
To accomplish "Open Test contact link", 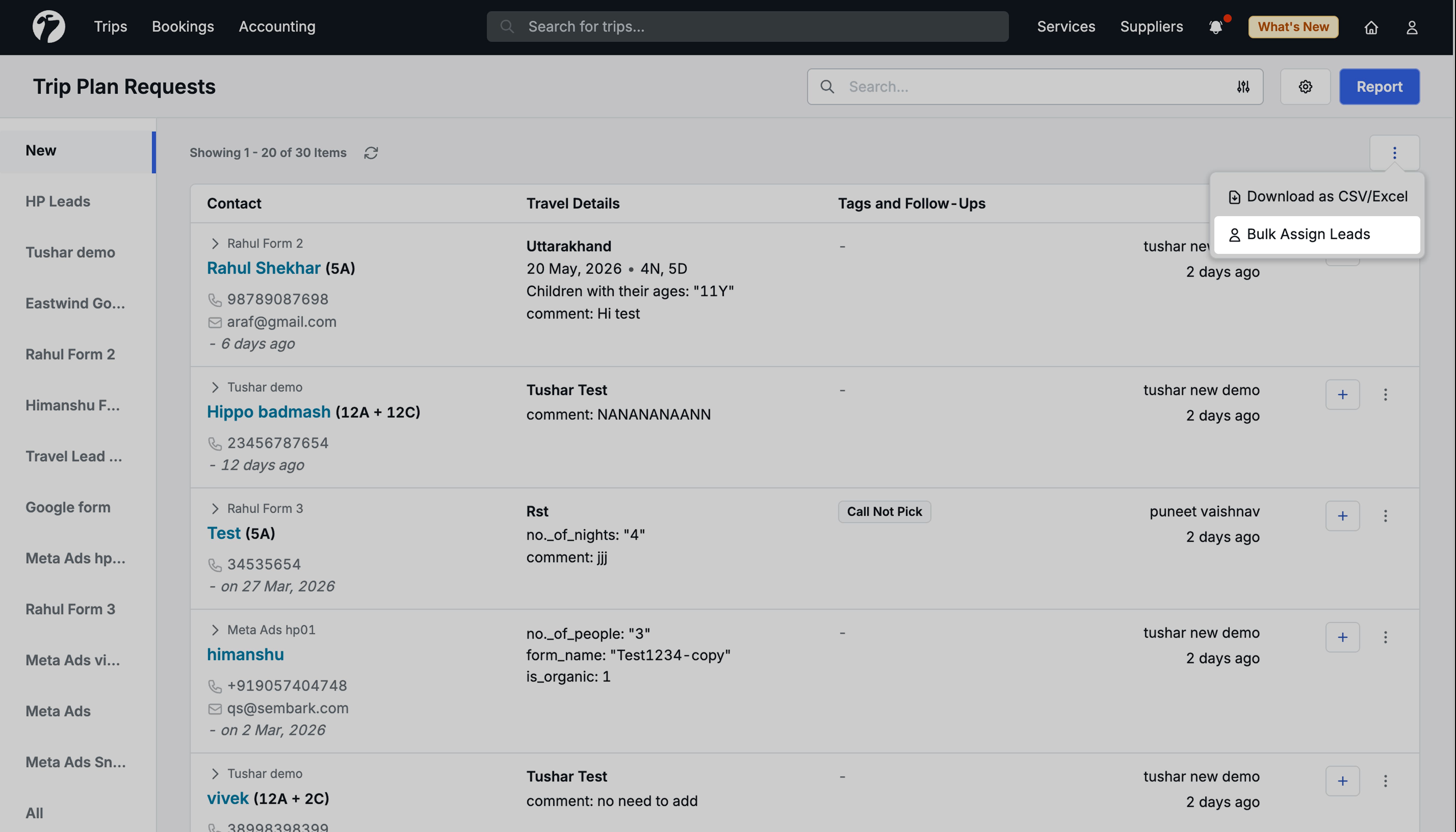I will [x=224, y=533].
